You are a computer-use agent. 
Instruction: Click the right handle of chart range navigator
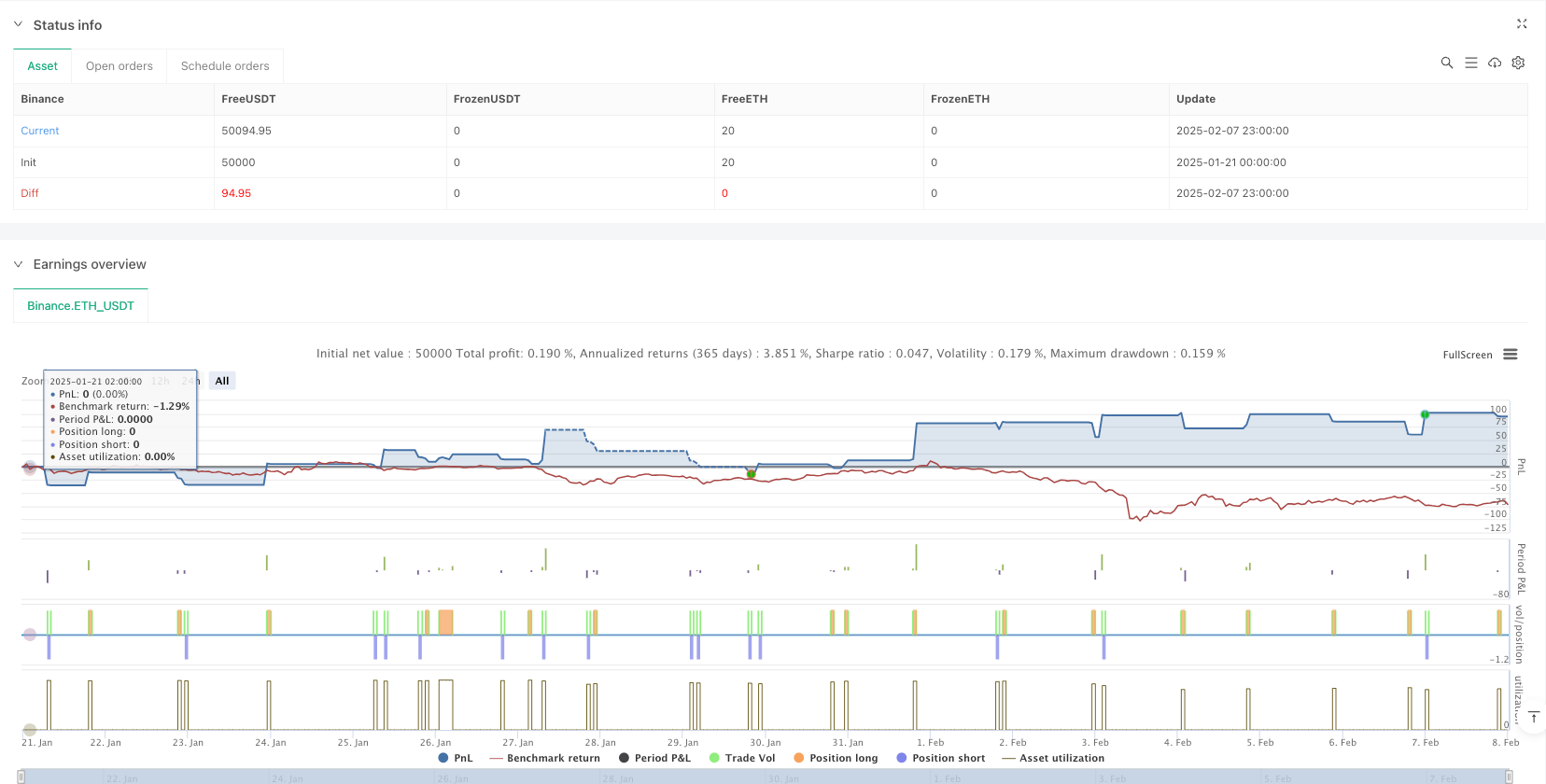1508,777
